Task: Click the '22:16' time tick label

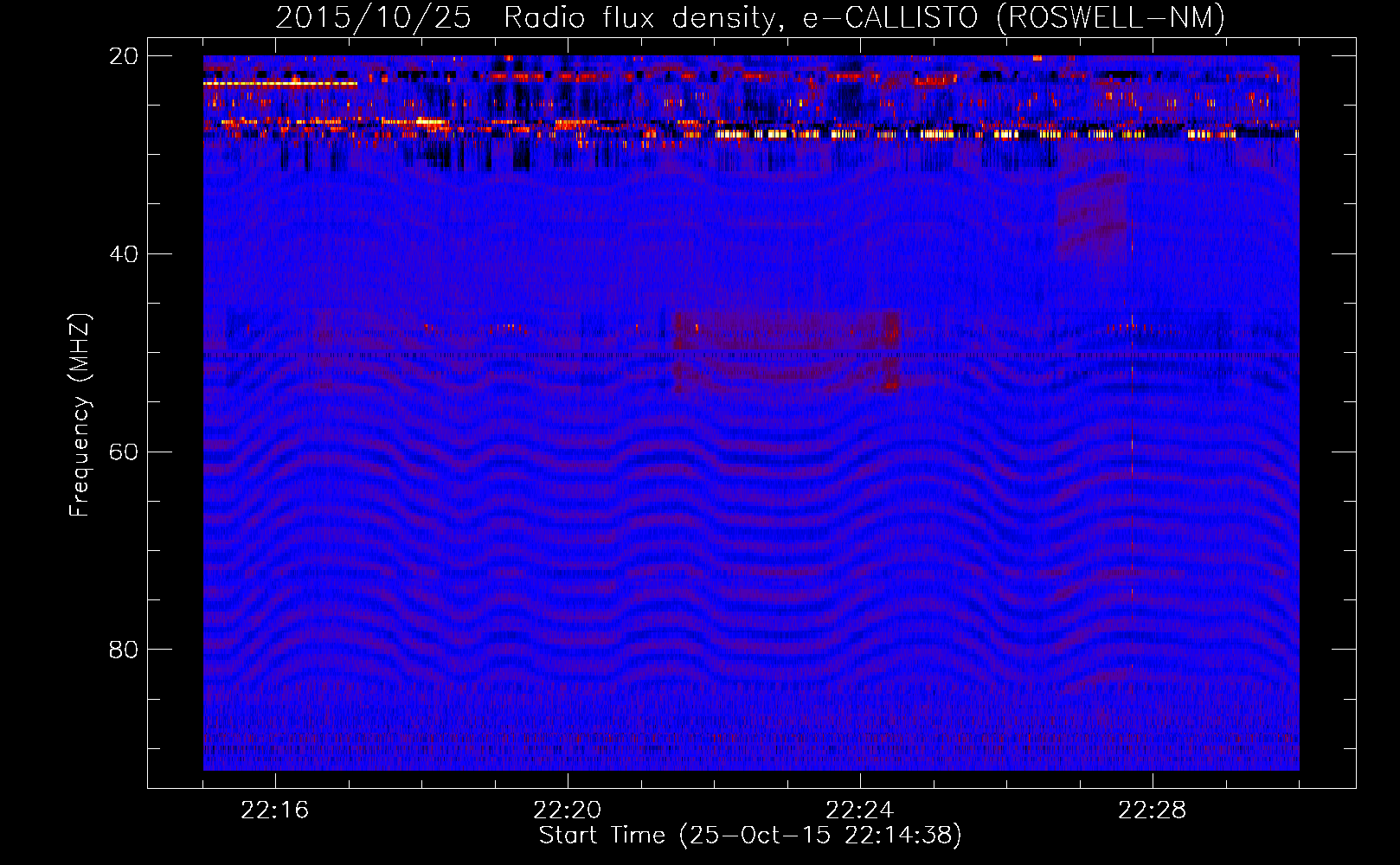Action: click(x=275, y=811)
